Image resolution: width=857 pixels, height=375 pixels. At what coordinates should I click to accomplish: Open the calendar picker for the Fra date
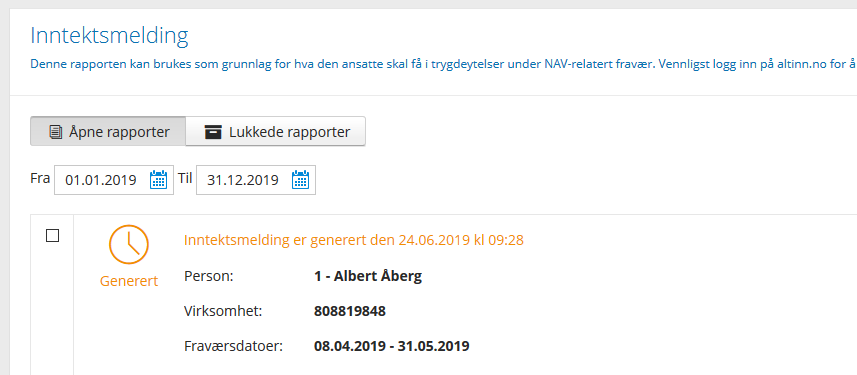tap(159, 179)
